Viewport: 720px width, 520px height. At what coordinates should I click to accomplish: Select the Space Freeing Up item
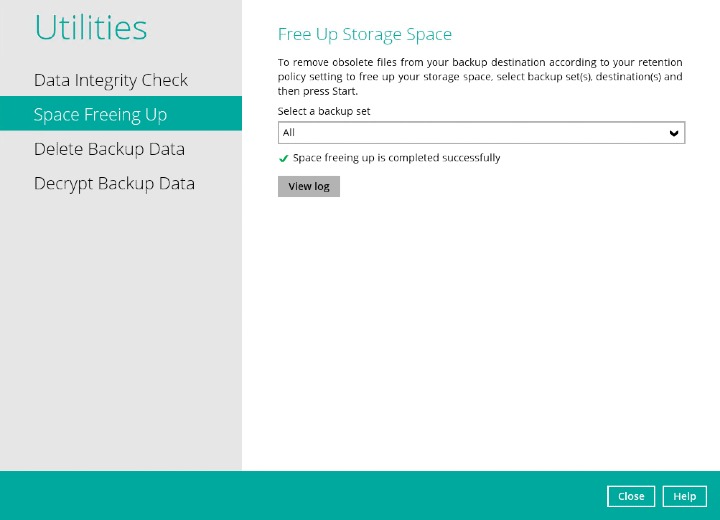pos(100,114)
